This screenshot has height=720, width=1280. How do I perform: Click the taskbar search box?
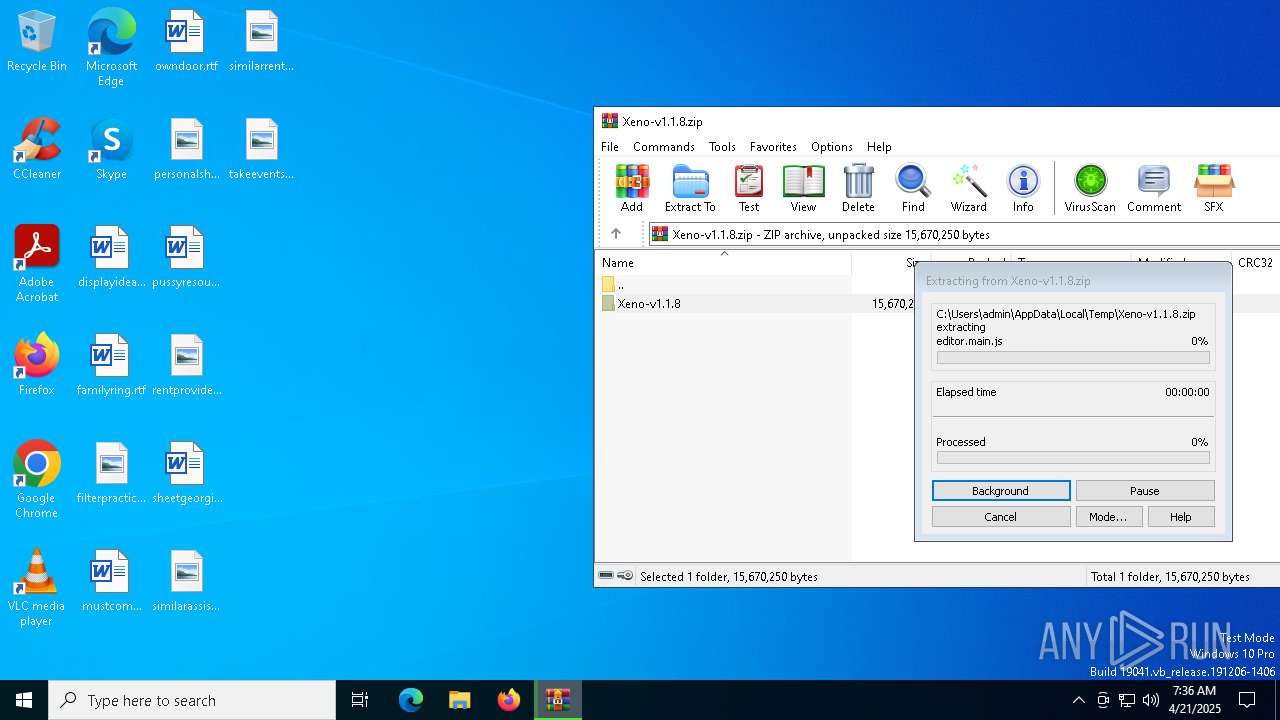tap(192, 700)
